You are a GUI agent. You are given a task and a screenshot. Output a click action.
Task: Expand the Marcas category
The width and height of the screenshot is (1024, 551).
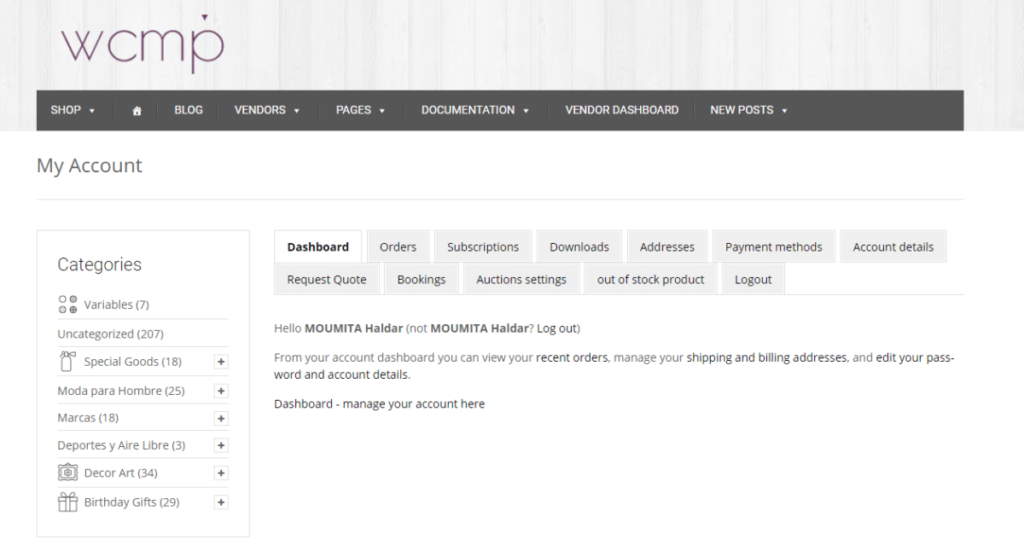(x=221, y=418)
